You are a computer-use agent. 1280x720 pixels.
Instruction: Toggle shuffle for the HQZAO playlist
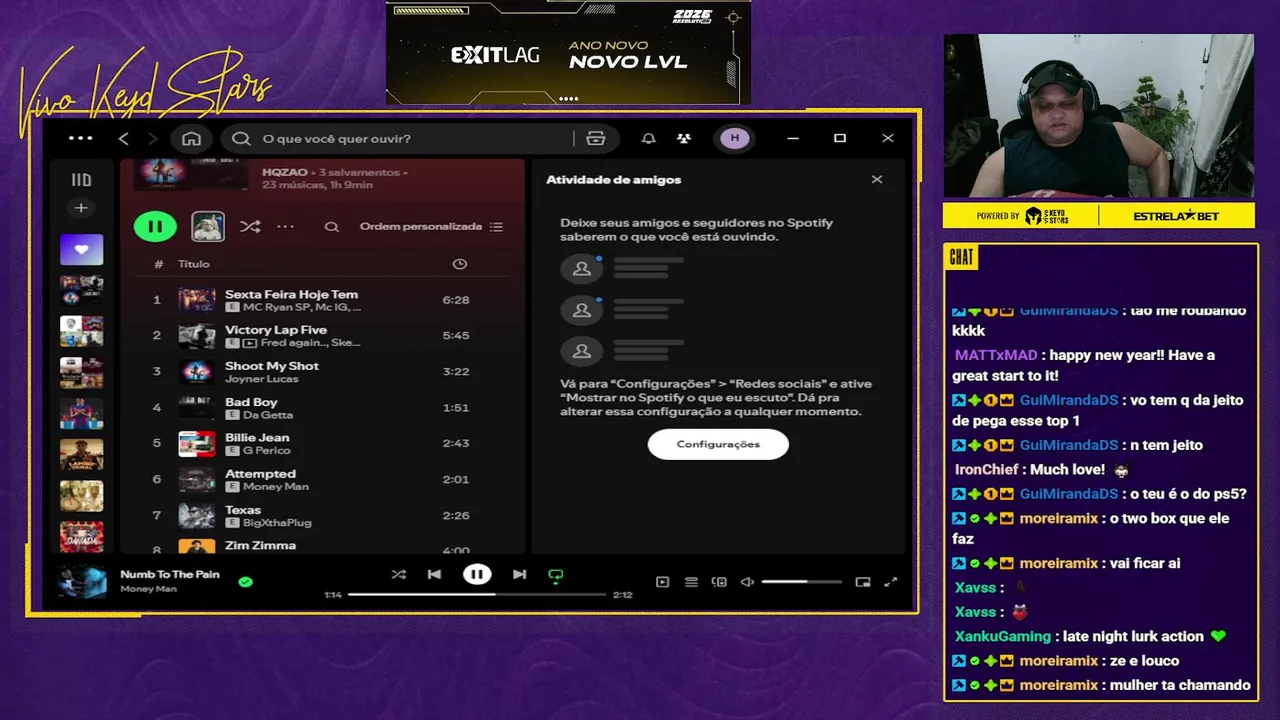[250, 227]
